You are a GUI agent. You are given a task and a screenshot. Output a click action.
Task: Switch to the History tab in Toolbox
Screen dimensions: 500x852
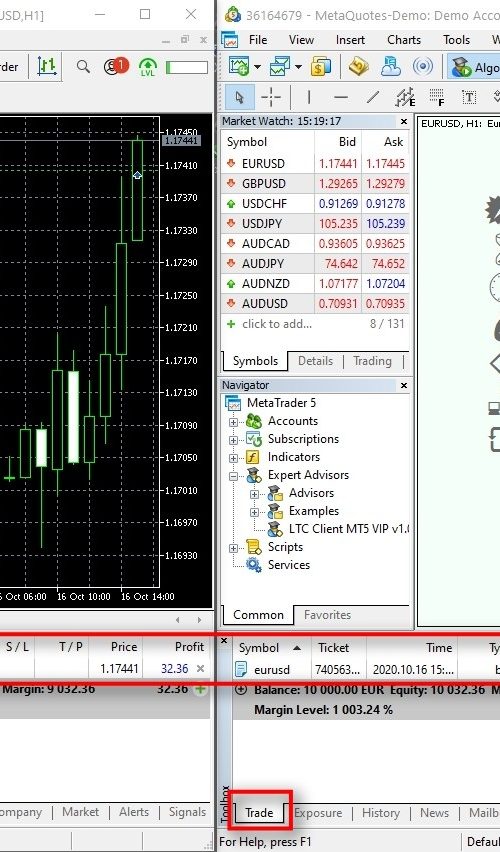click(x=380, y=813)
